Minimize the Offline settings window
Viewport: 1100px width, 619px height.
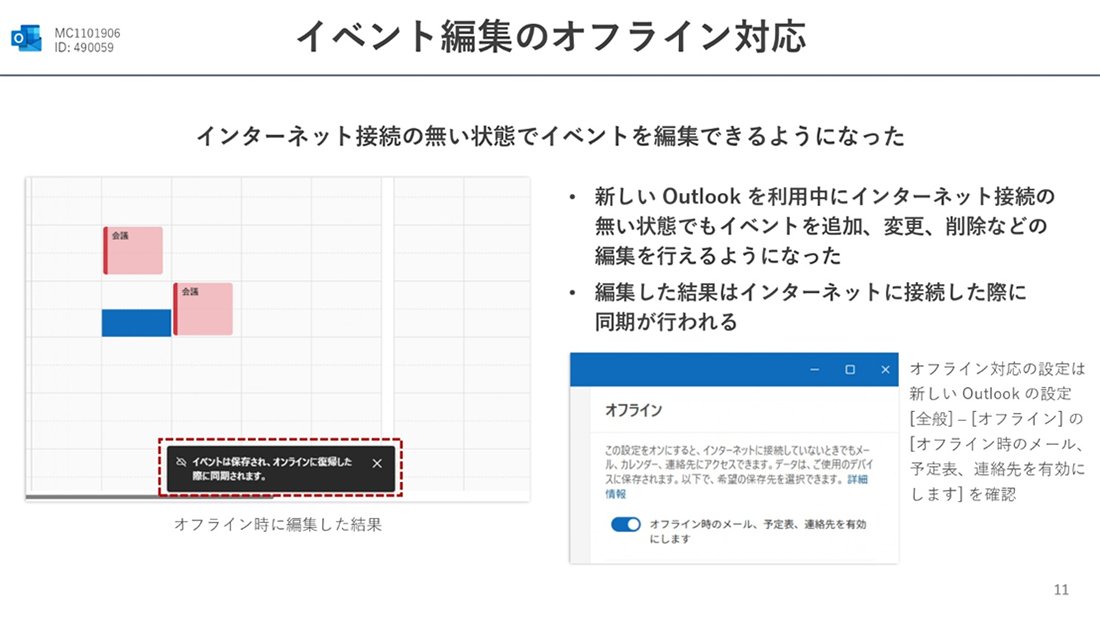pyautogui.click(x=814, y=369)
